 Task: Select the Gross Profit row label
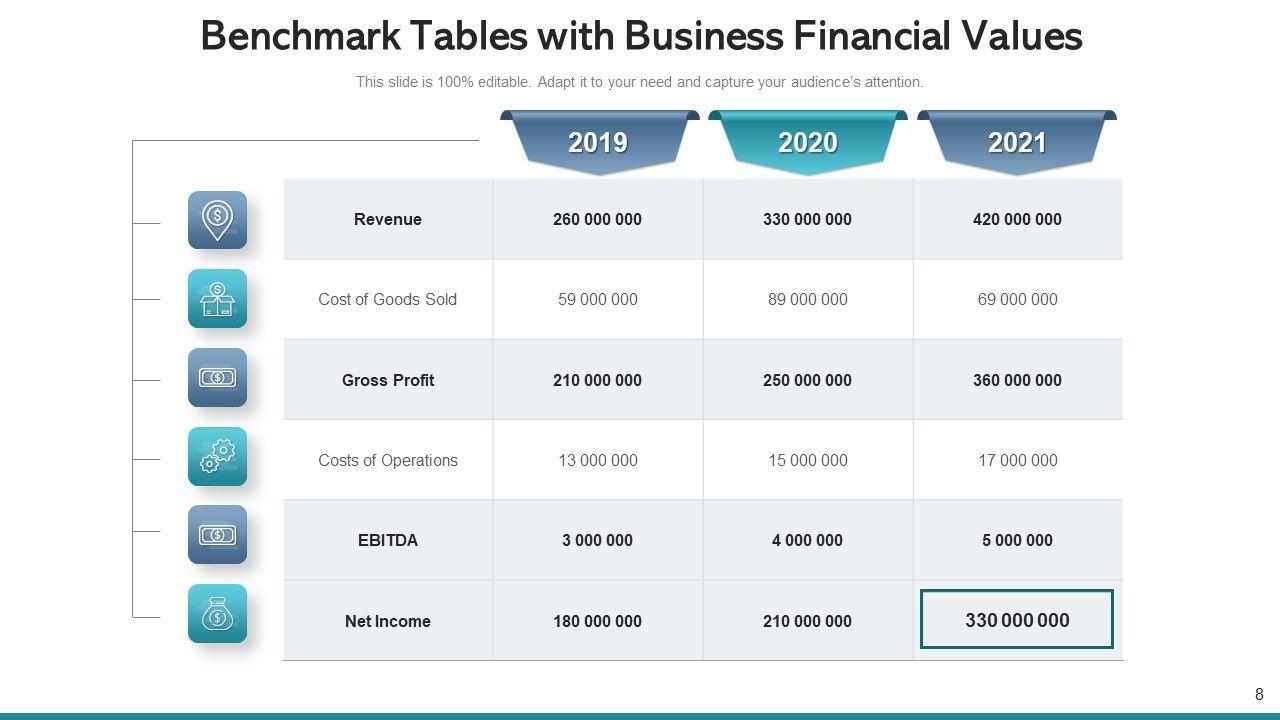click(388, 380)
